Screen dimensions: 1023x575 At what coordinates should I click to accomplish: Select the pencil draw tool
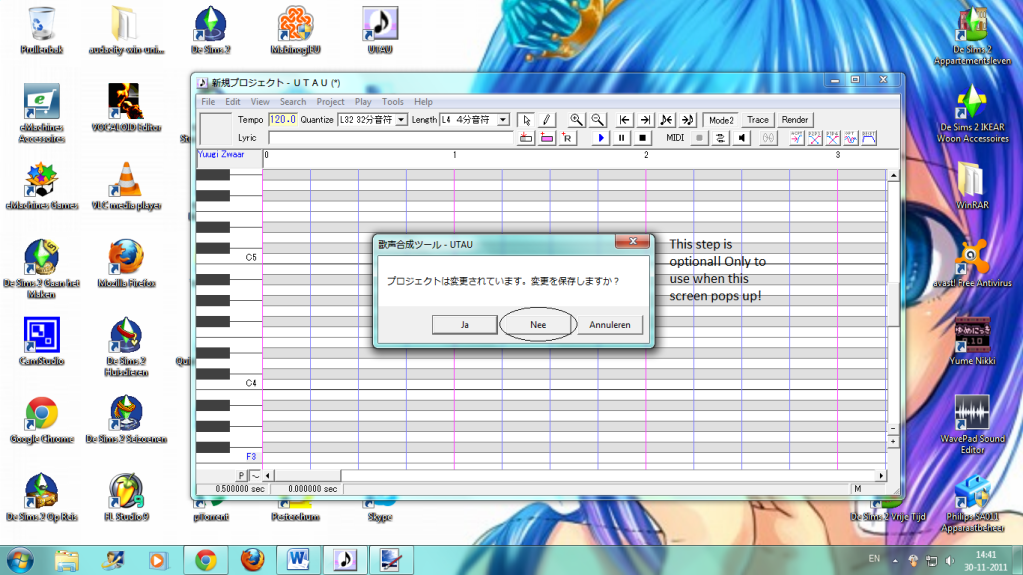coord(546,120)
